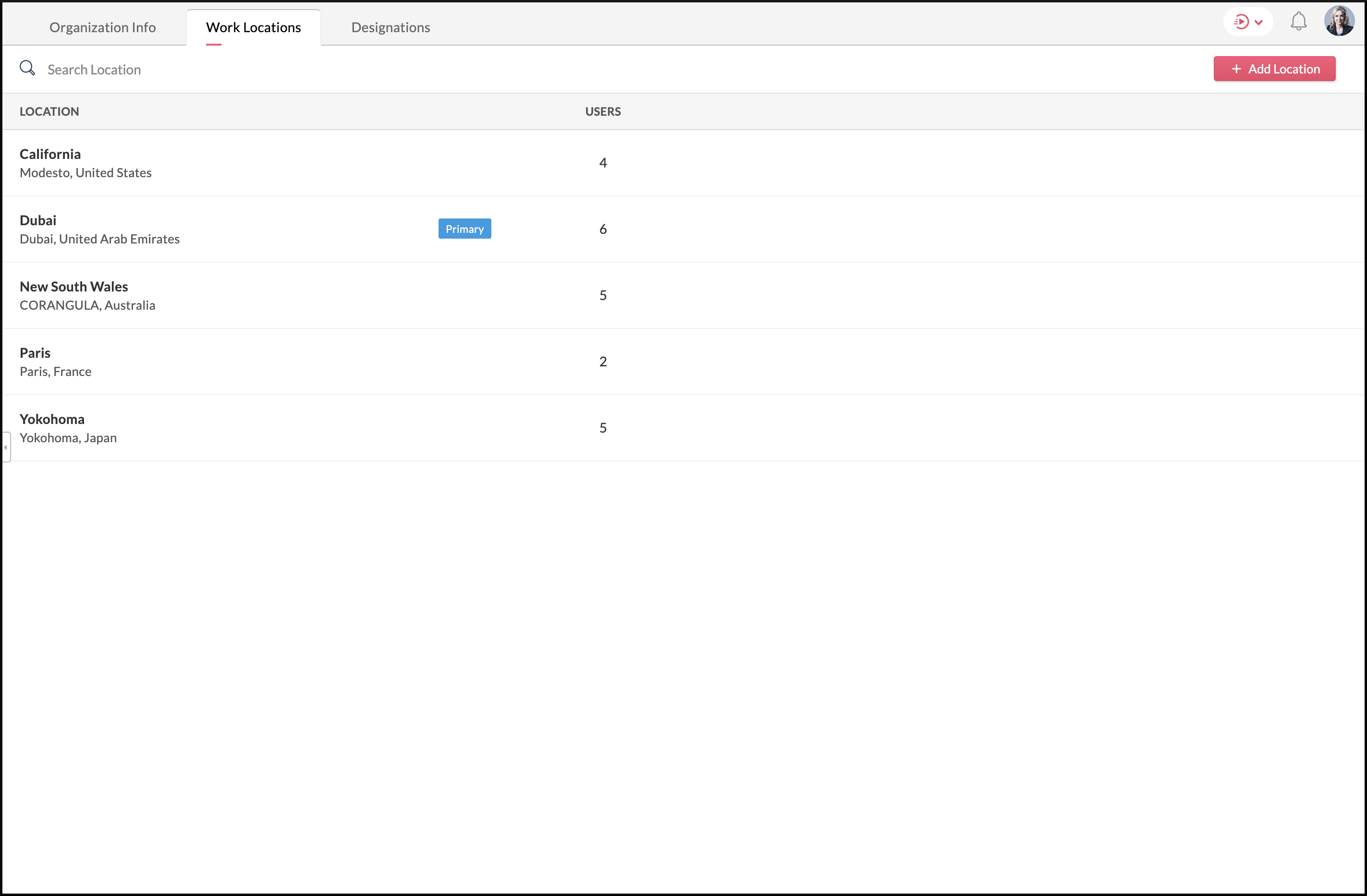Click the Primary badge on Dubai
Viewport: 1367px width, 896px height.
(464, 229)
